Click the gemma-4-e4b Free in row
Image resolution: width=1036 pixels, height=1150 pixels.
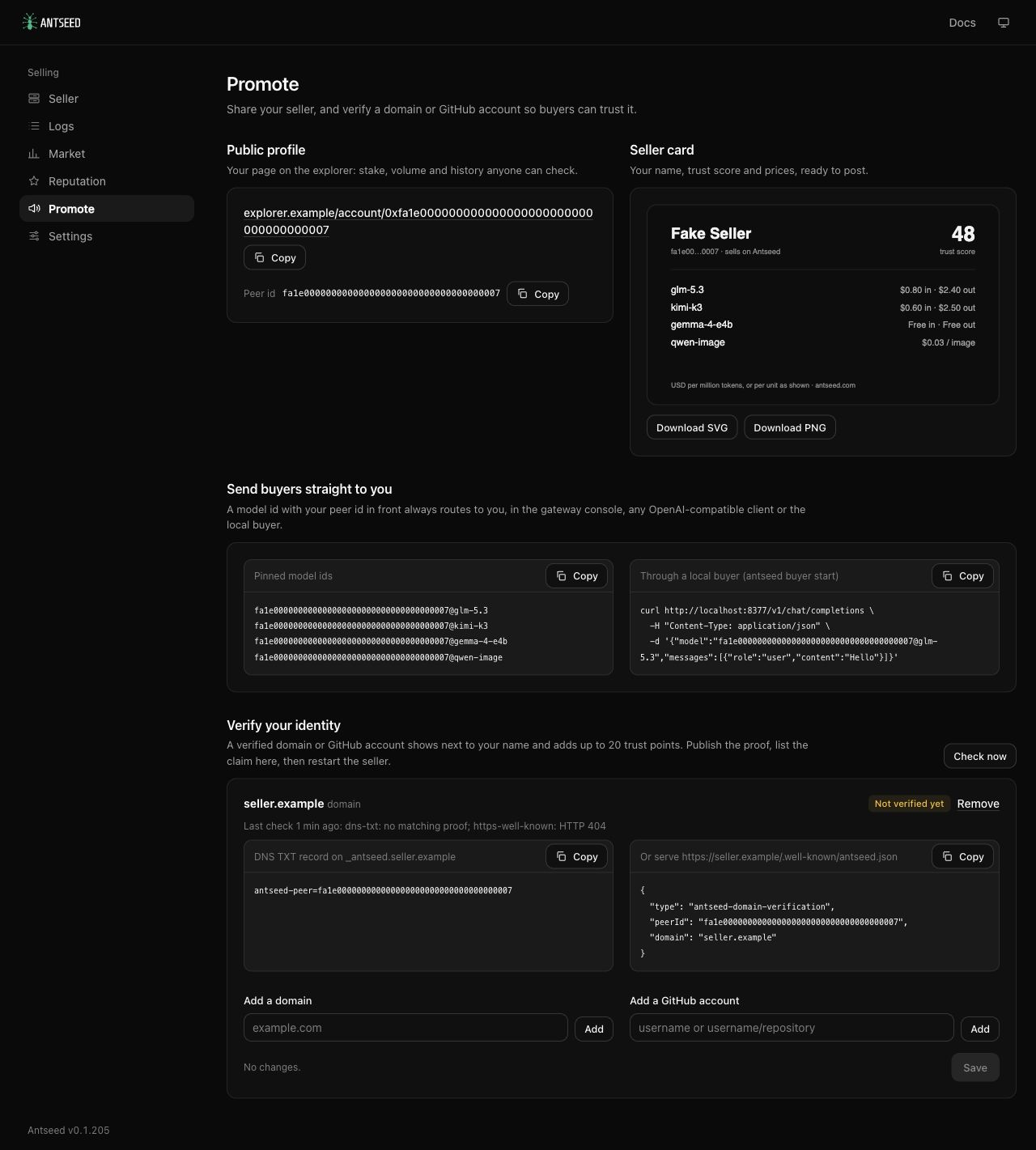823,325
